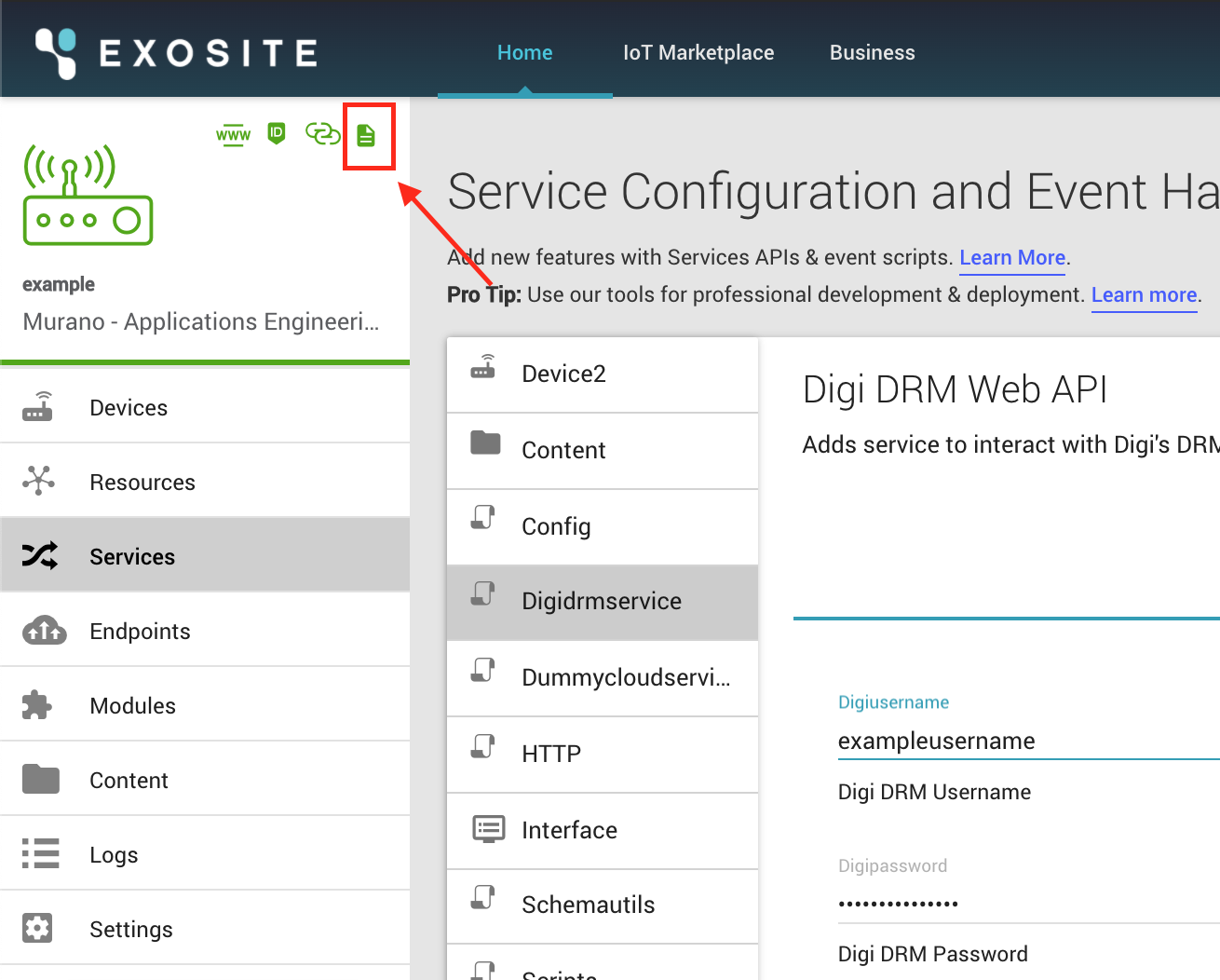Select the Home navigation tab
Screen dimensions: 1220x980
(x=524, y=52)
